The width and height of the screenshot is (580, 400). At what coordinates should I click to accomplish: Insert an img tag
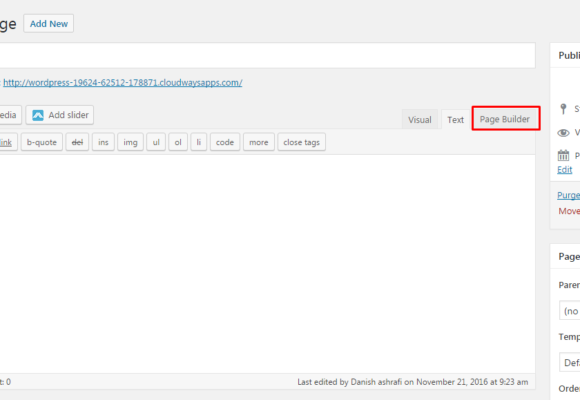click(130, 142)
